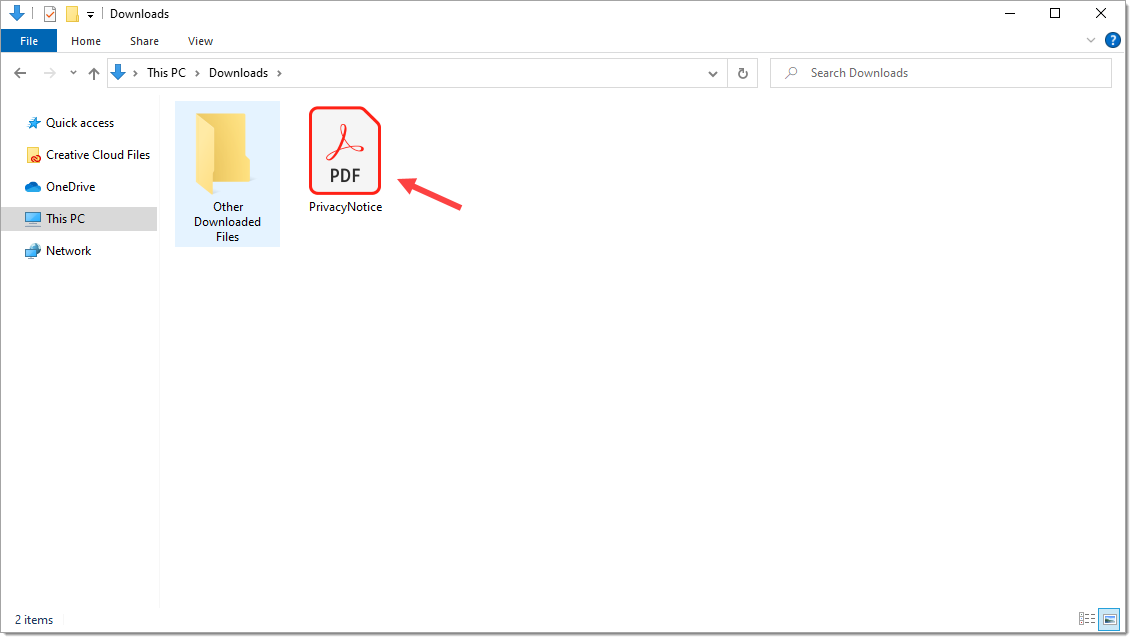Select OneDrive in navigation pane
Image resolution: width=1133 pixels, height=640 pixels.
click(x=60, y=186)
